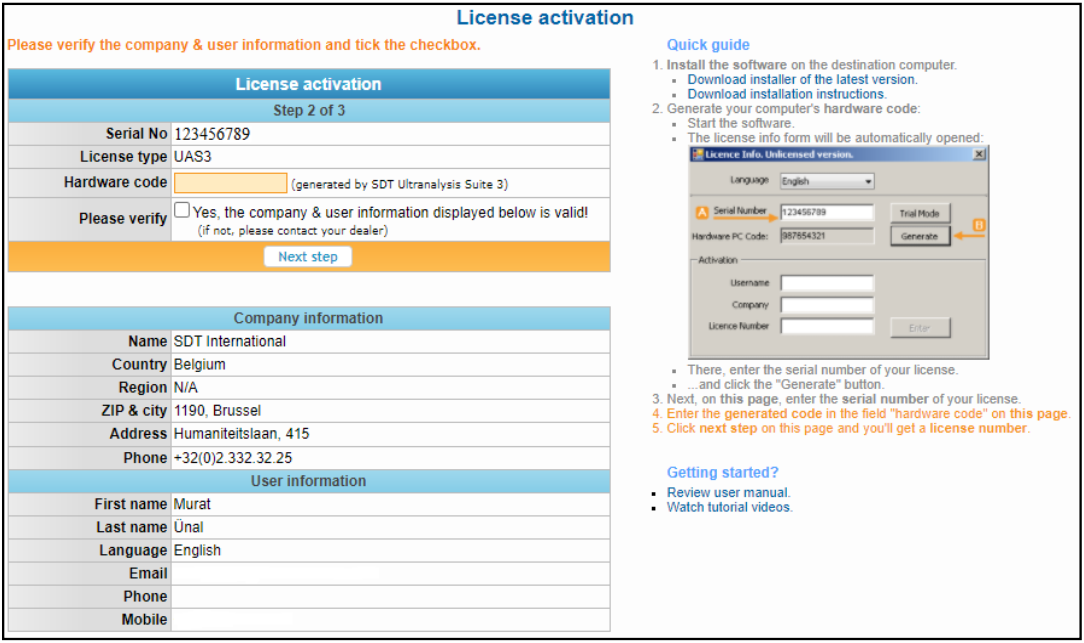Click the Hardware PC Code field showing 987654321
This screenshot has width=1084, height=643.
point(826,236)
